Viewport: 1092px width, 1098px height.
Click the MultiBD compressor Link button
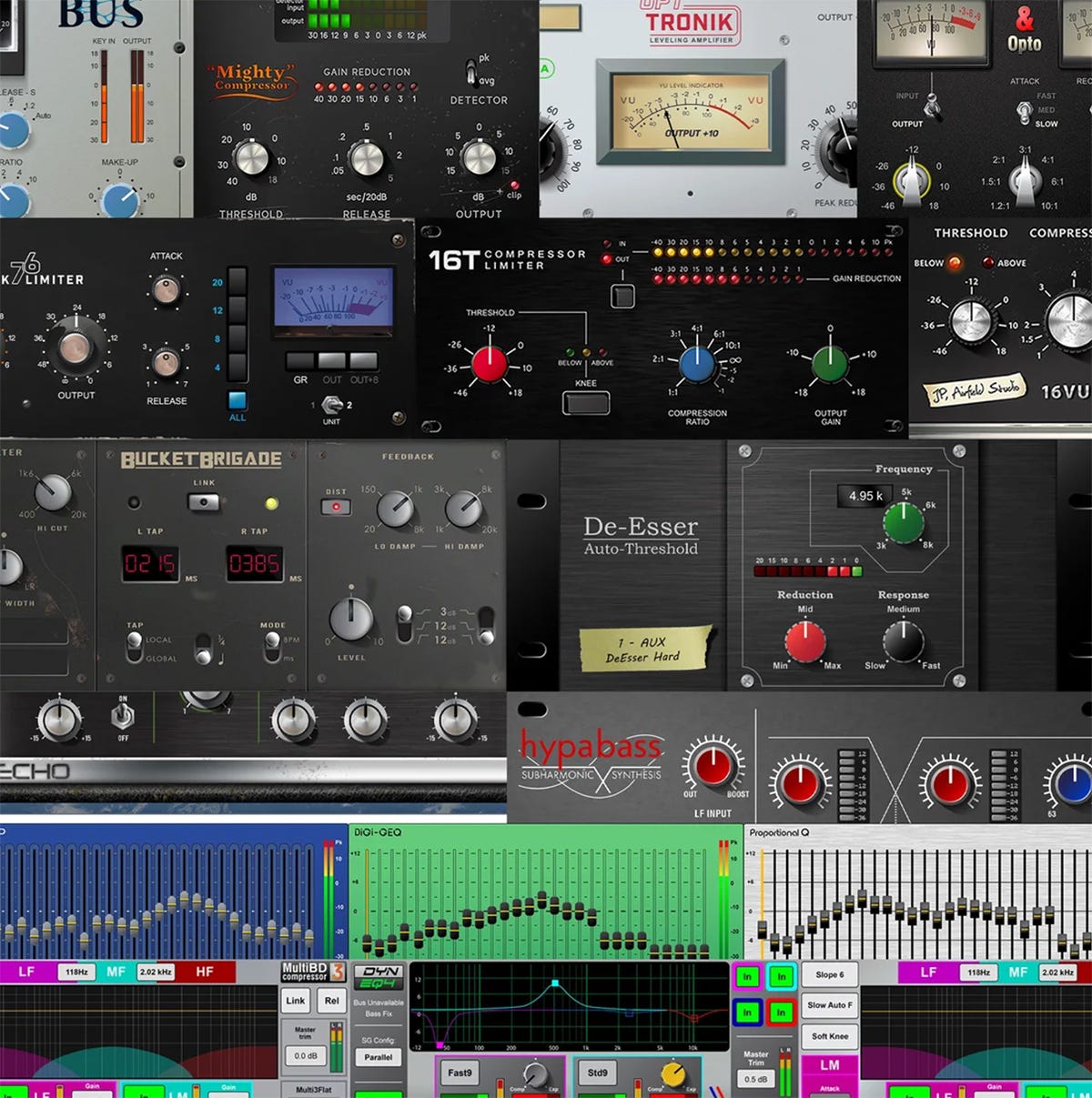pos(296,1001)
